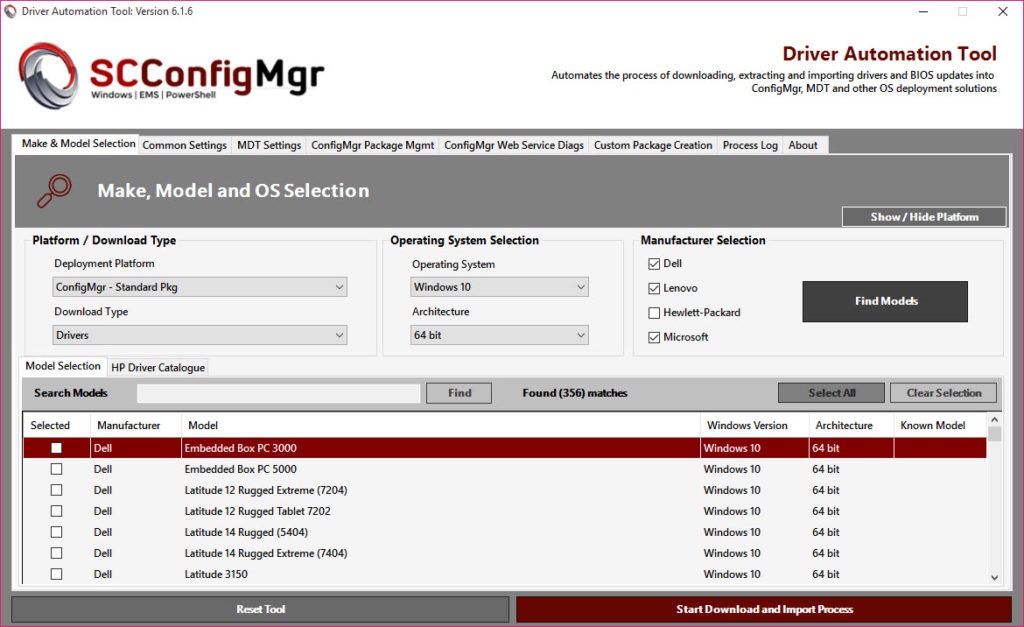Screen dimensions: 1024x627
Task: Open the Operating System dropdown
Action: point(500,287)
